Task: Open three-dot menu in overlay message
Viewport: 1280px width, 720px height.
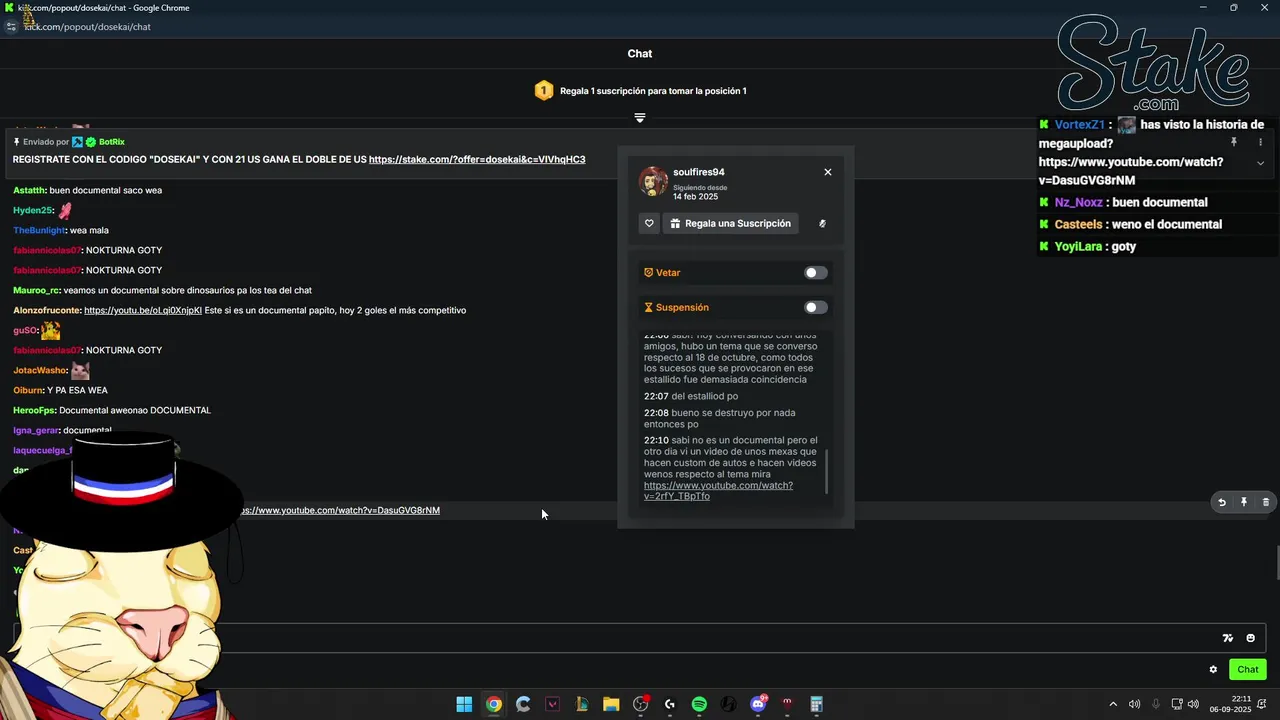Action: click(1260, 143)
